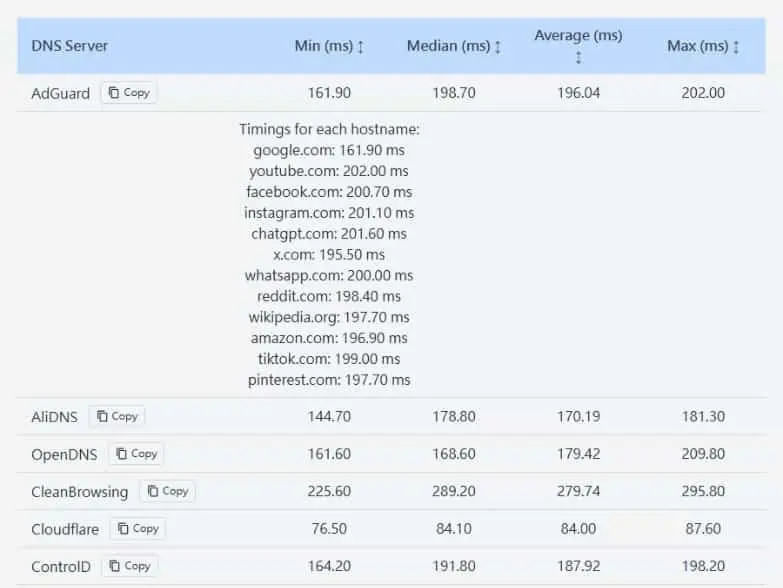Image resolution: width=783 pixels, height=588 pixels.
Task: Click the copy icon beside Cloudflare
Action: tap(123, 529)
